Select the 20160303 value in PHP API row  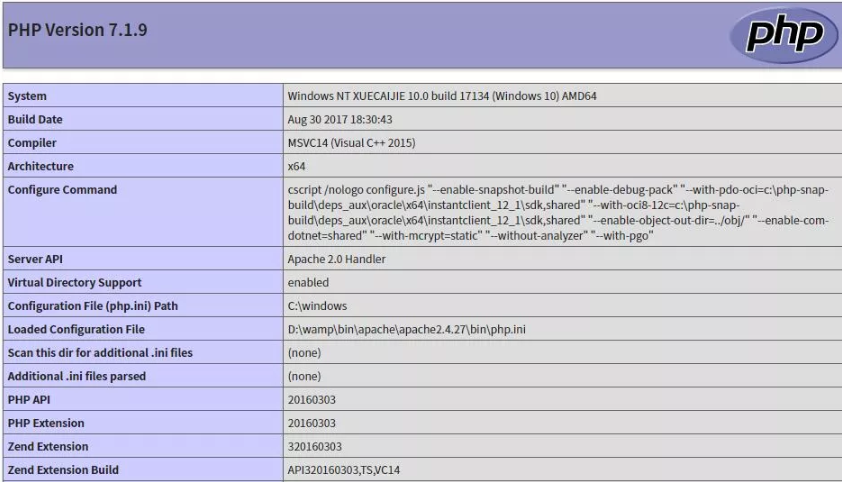click(311, 400)
